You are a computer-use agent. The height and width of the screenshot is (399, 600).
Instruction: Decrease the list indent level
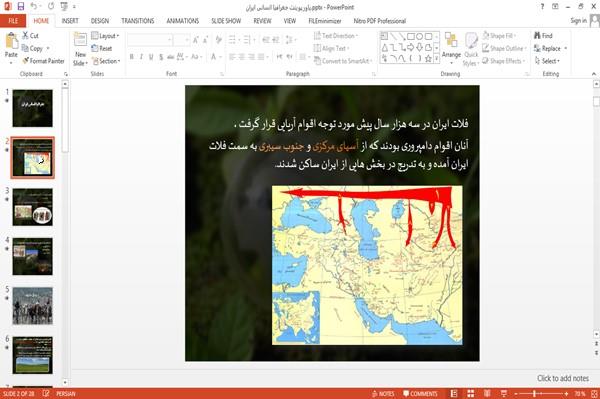coord(266,40)
